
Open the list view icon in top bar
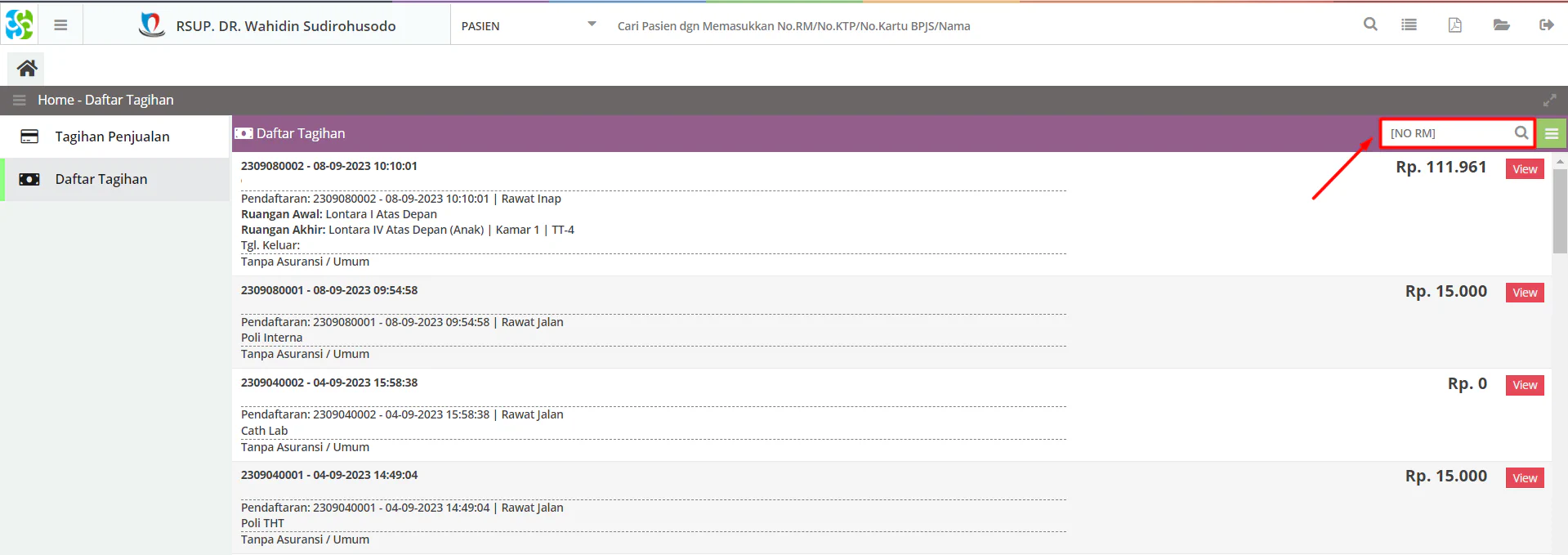(x=1409, y=25)
